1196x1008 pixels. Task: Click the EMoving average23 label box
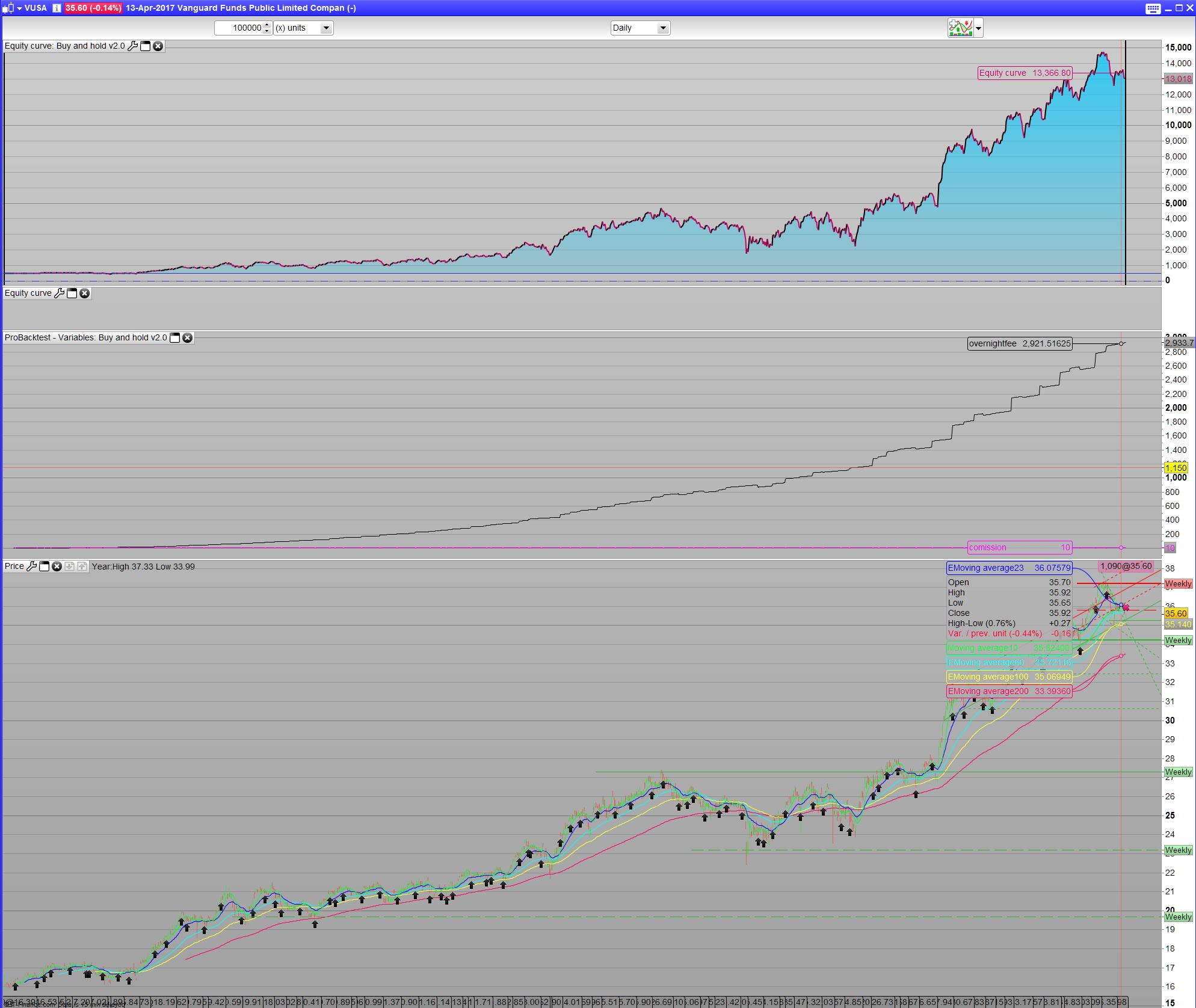(1009, 568)
